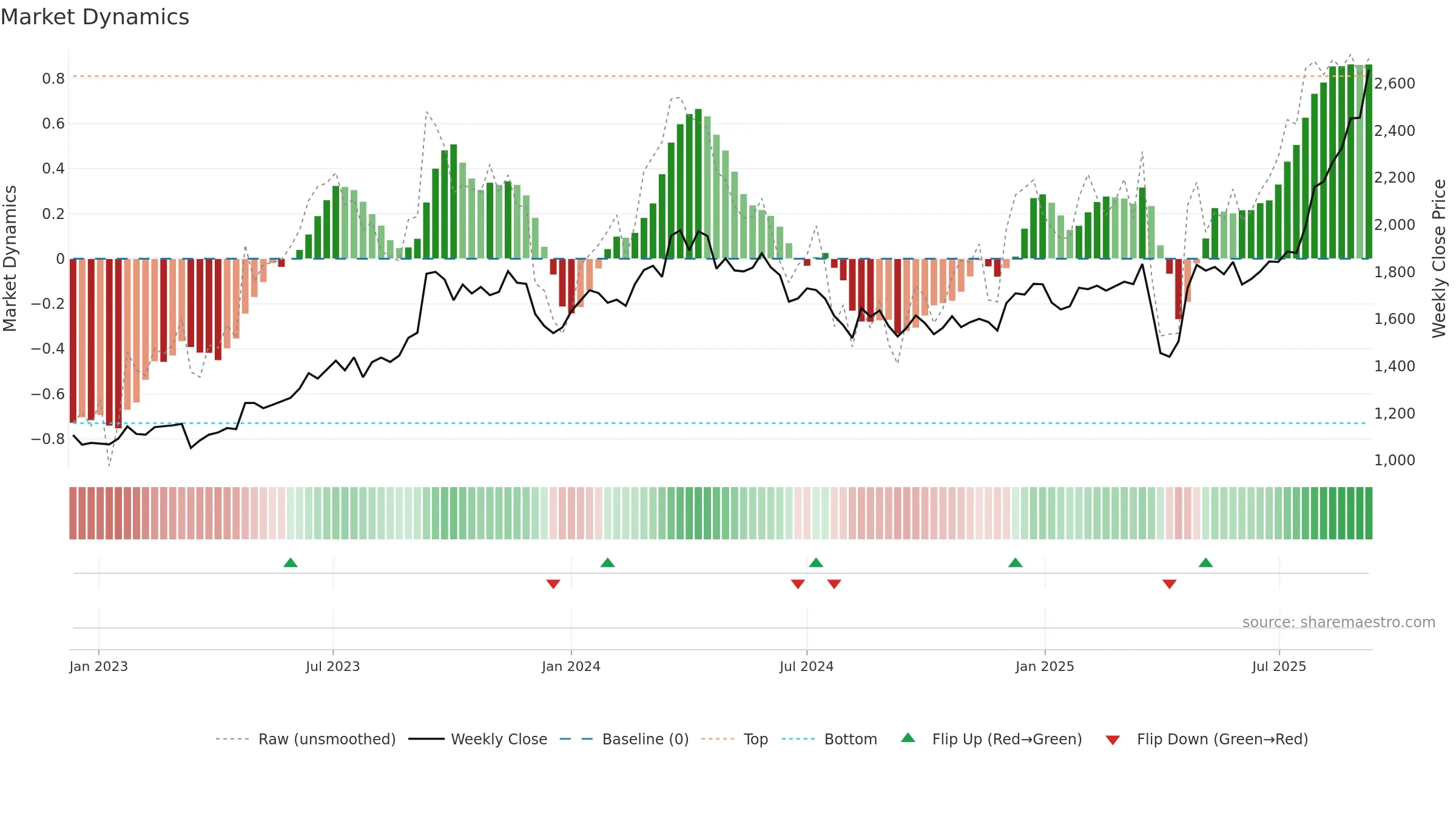Toggle the Top legend label
Image resolution: width=1456 pixels, height=819 pixels.
pos(756,740)
